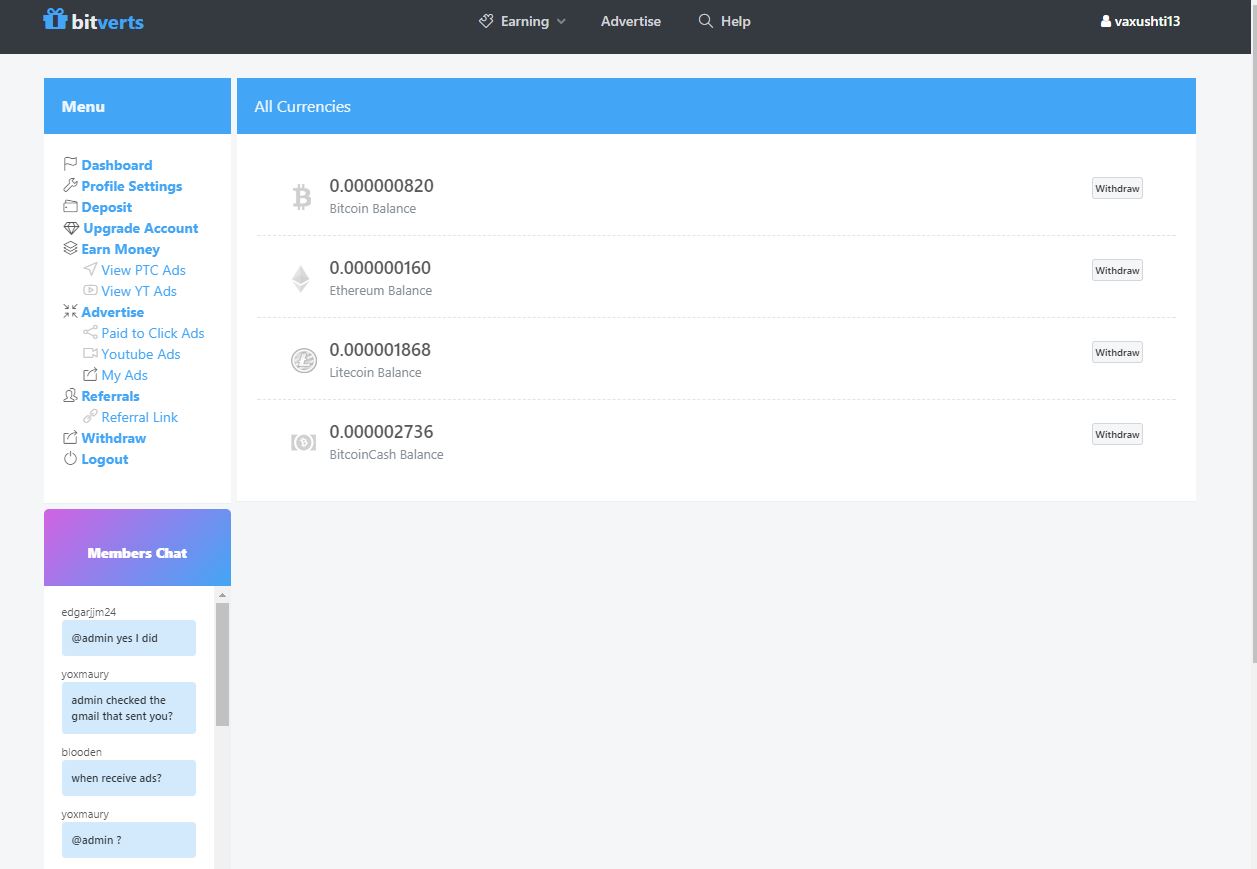Open the vaxushti13 account menu
This screenshot has height=869, width=1257.
click(x=1140, y=21)
